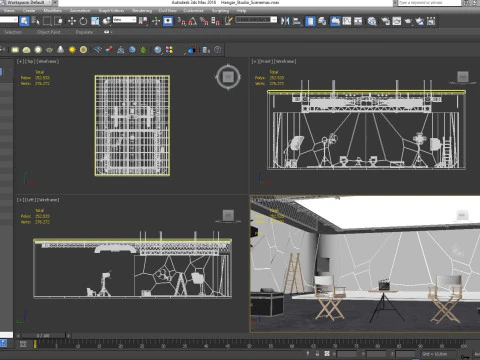The image size is (480, 360).
Task: Click the Mirror tool icon
Action: tap(285, 21)
